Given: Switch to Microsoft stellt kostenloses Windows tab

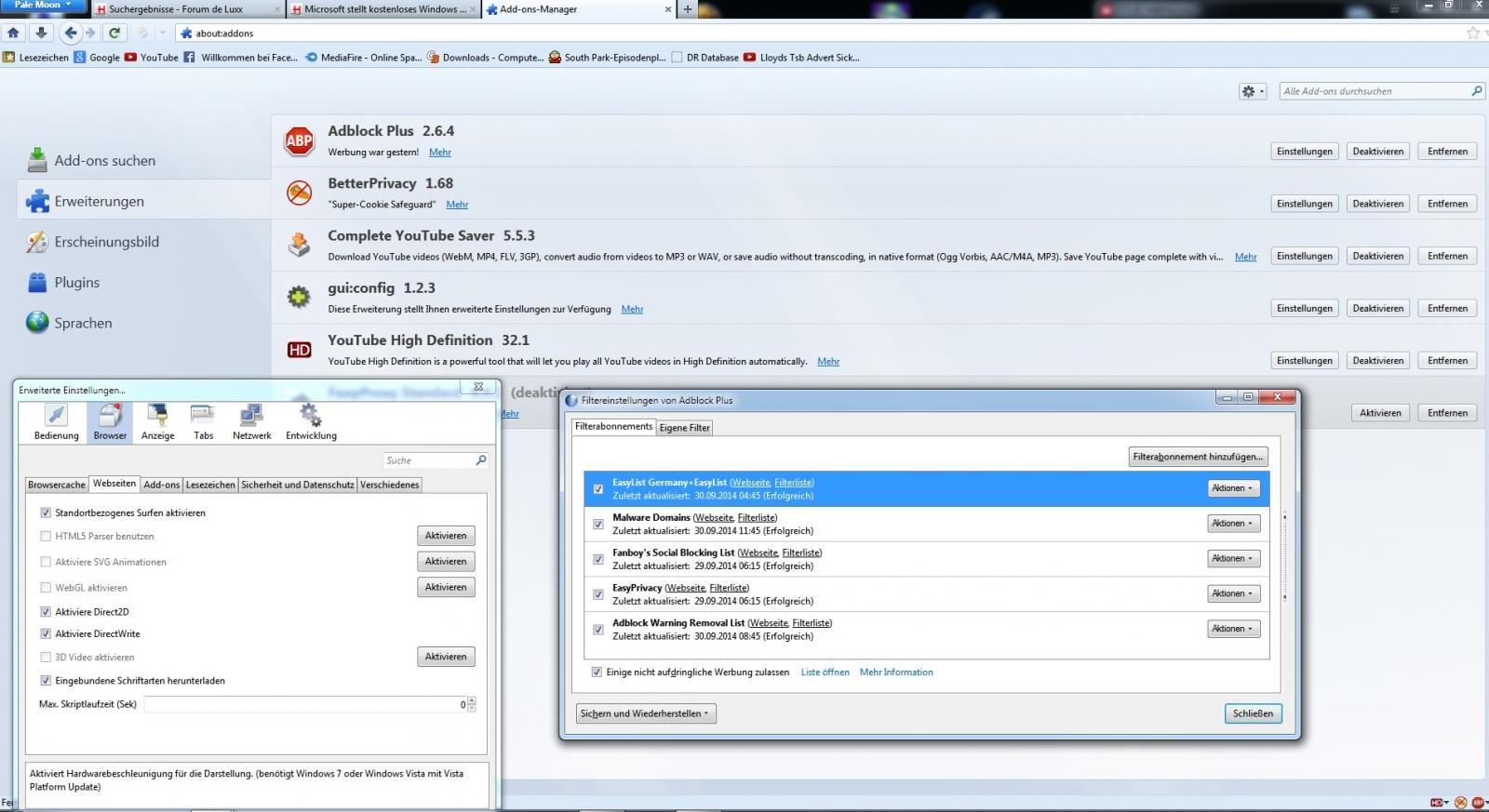Looking at the screenshot, I should tap(382, 9).
